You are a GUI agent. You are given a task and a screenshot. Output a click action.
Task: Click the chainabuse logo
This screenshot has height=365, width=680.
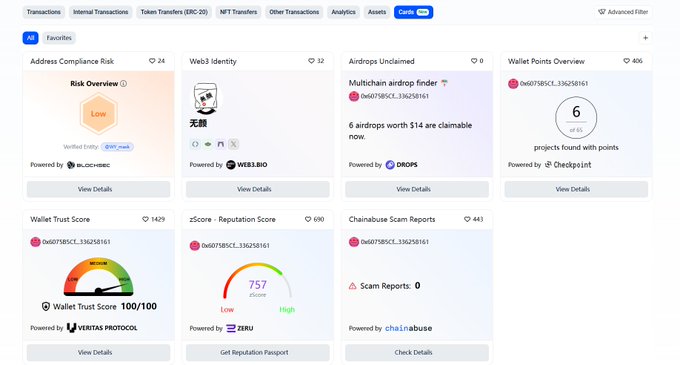click(409, 328)
